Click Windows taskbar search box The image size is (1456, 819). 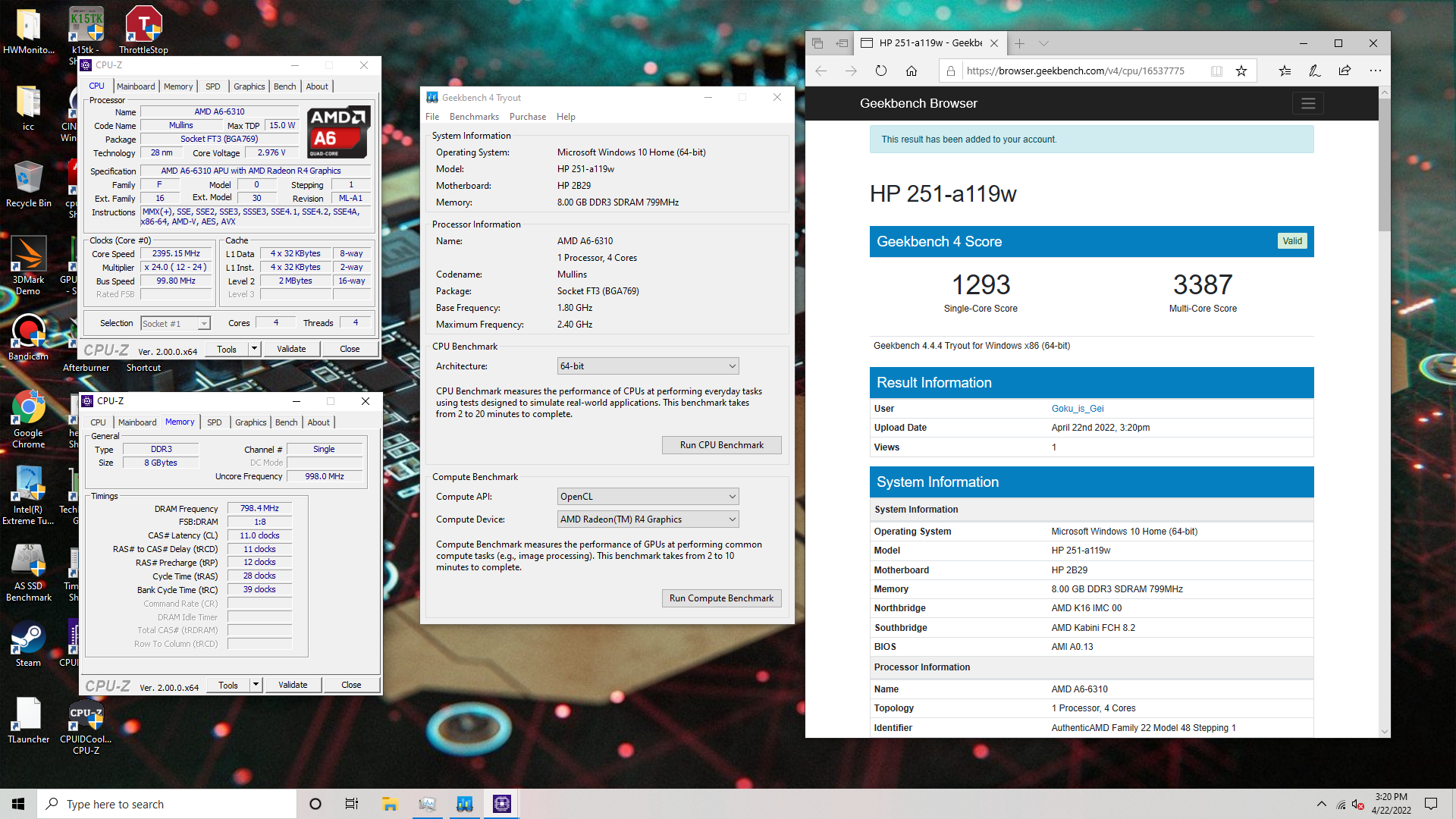coord(167,804)
